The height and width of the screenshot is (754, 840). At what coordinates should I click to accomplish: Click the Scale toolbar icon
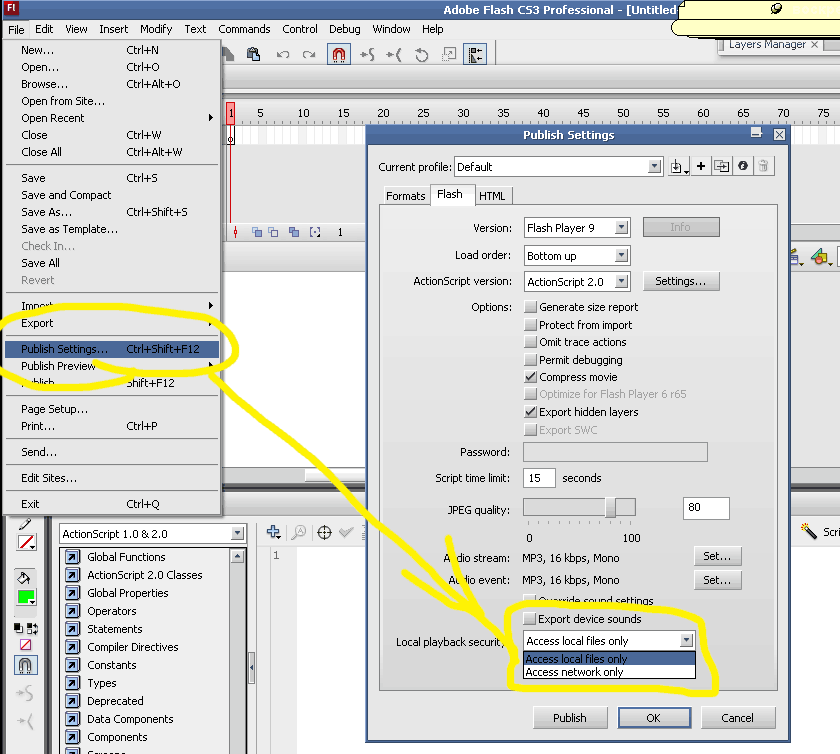click(449, 54)
